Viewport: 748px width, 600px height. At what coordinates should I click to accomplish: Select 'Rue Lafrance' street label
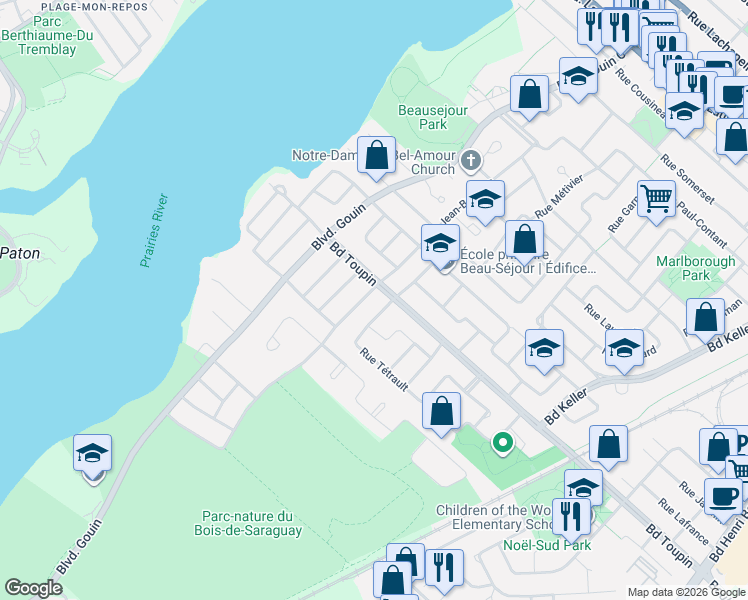(683, 522)
